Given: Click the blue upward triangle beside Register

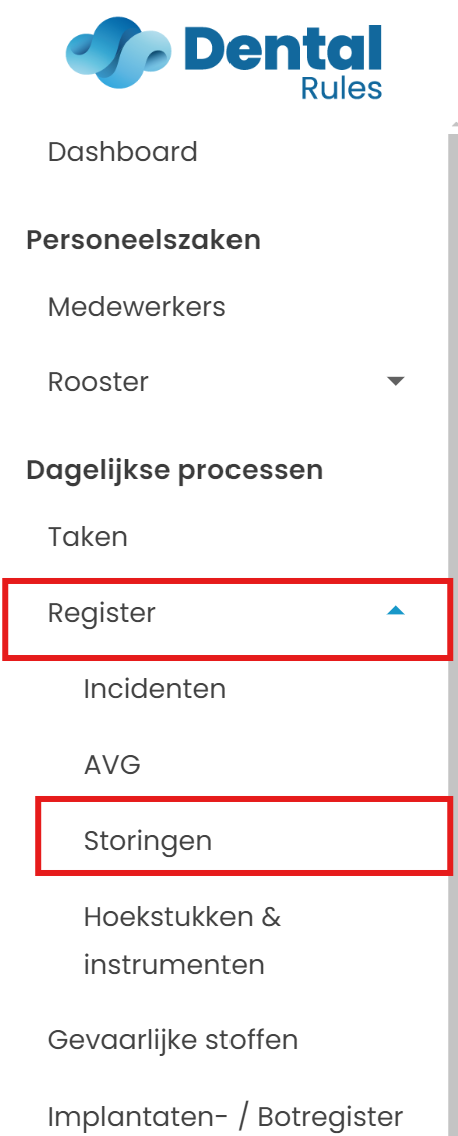Looking at the screenshot, I should point(395,611).
